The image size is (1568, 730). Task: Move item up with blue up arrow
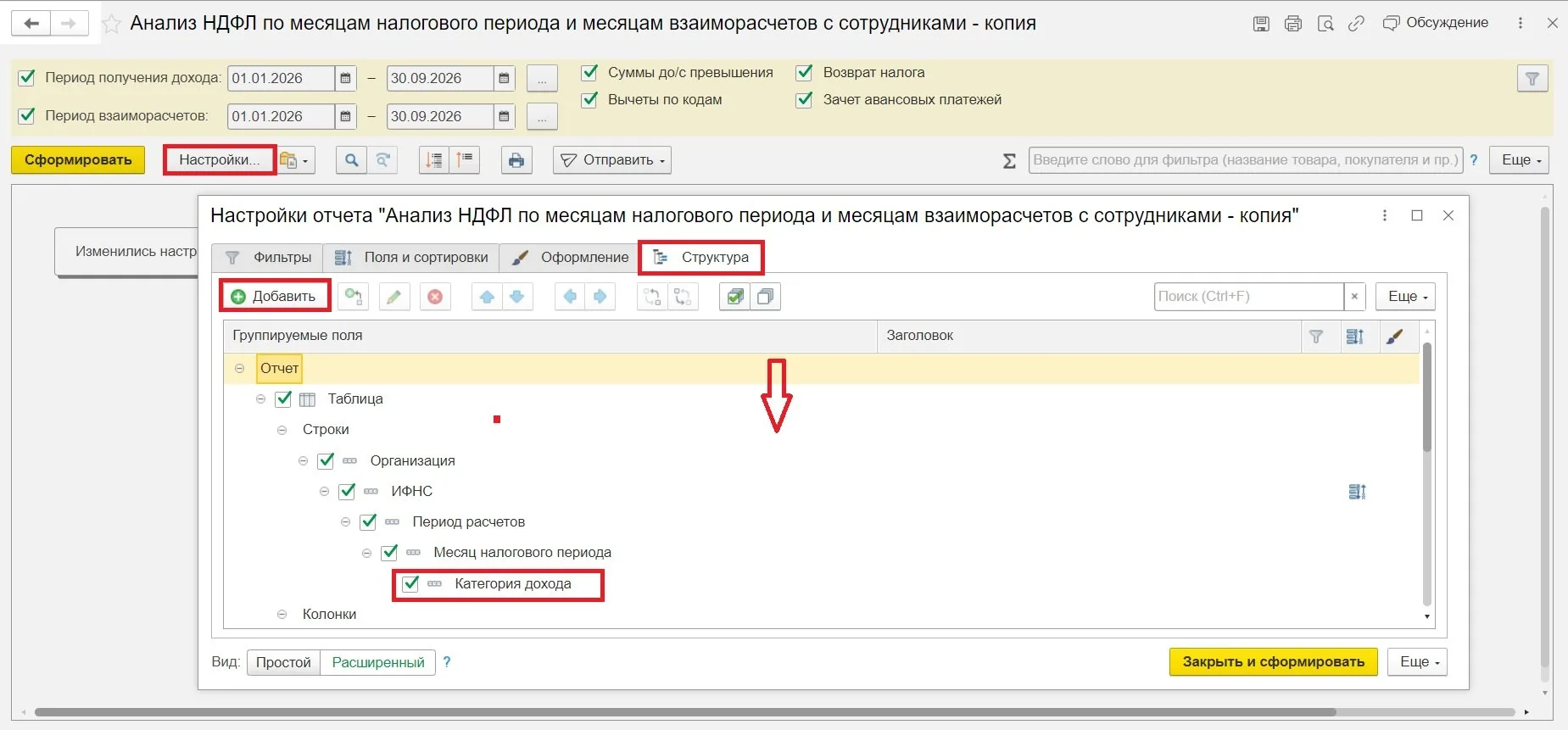coord(487,297)
